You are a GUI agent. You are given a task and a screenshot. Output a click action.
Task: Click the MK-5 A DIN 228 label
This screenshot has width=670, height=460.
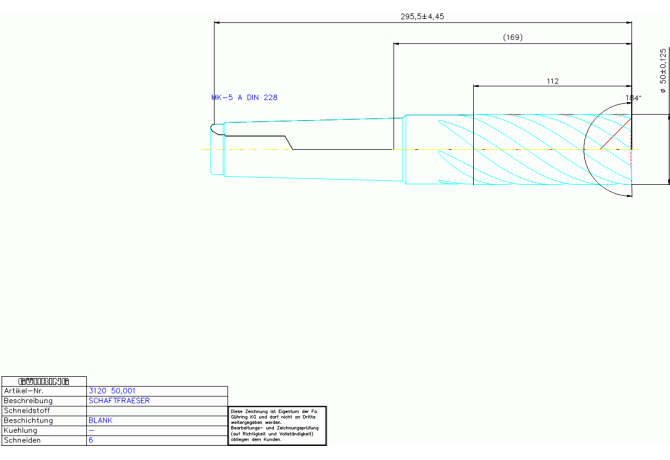point(244,98)
